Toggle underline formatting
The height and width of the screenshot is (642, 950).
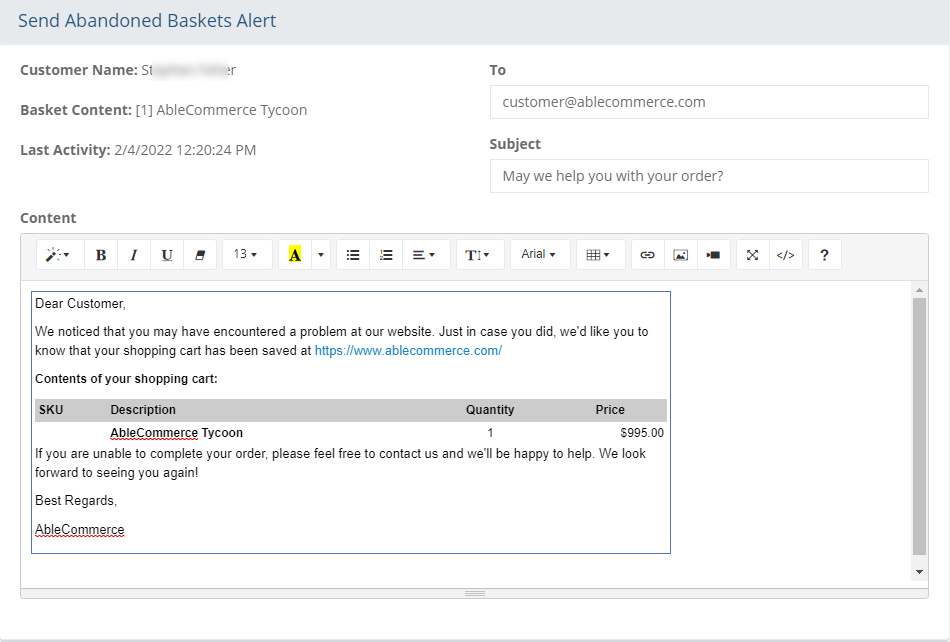click(x=167, y=255)
